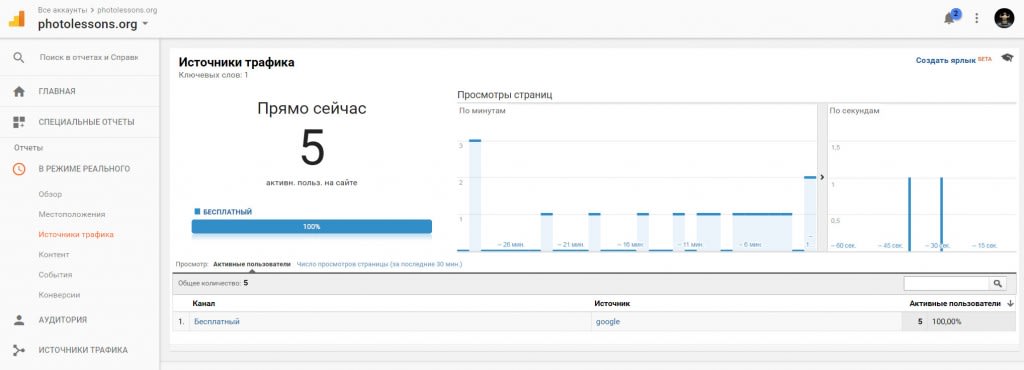Image resolution: width=1024 pixels, height=370 pixels.
Task: Click the Источник column header
Action: tap(612, 303)
